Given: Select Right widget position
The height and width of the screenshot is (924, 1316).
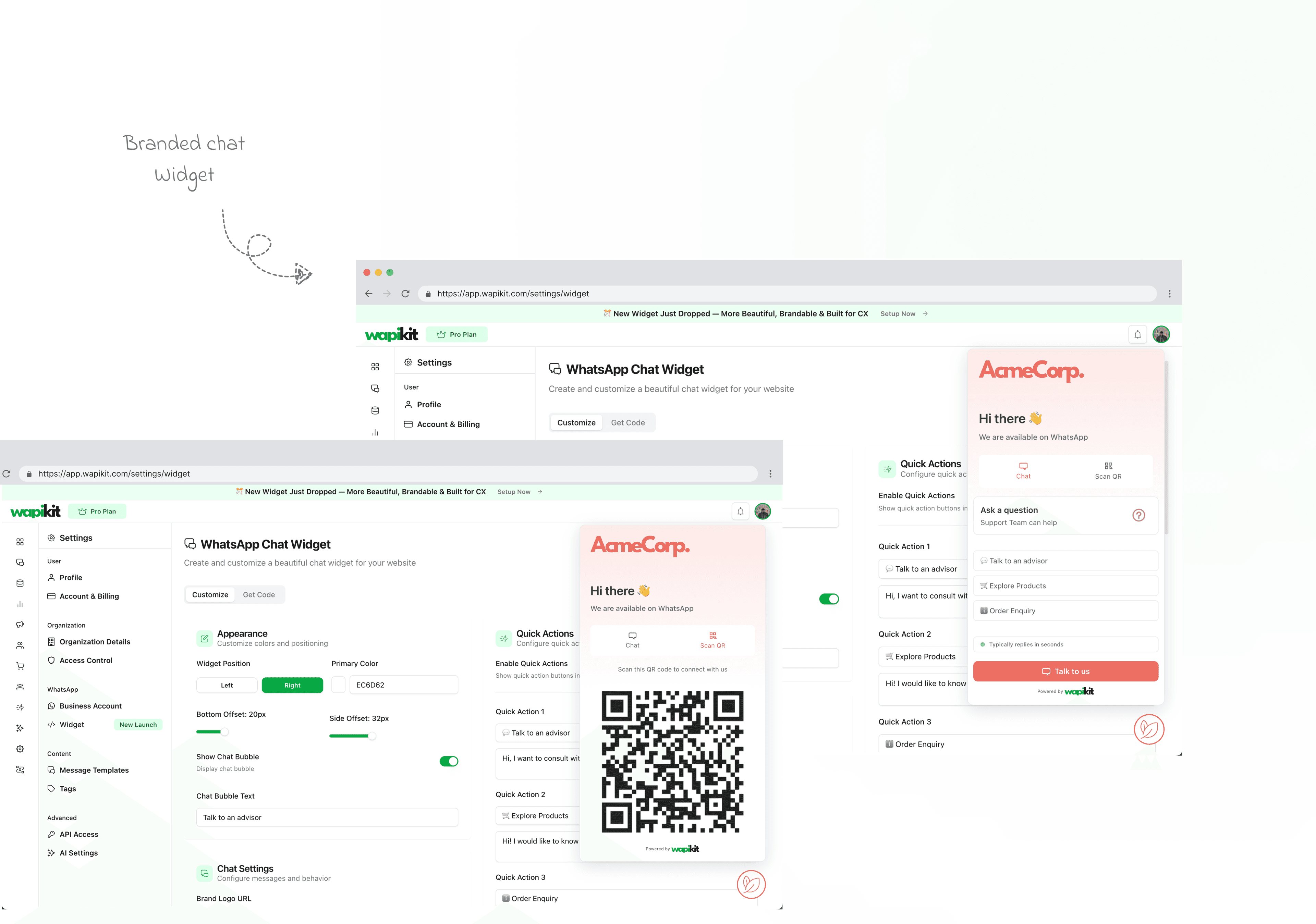Looking at the screenshot, I should click(x=292, y=685).
